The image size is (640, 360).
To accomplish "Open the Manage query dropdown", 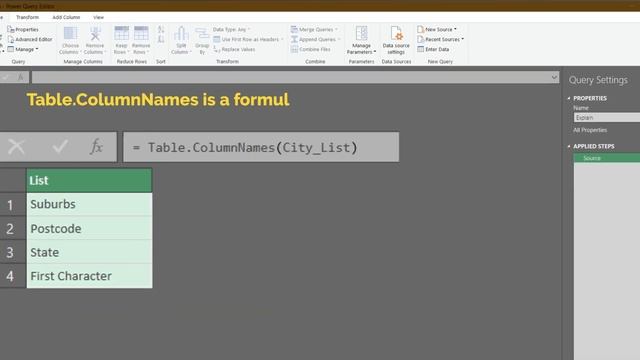I will tap(23, 49).
